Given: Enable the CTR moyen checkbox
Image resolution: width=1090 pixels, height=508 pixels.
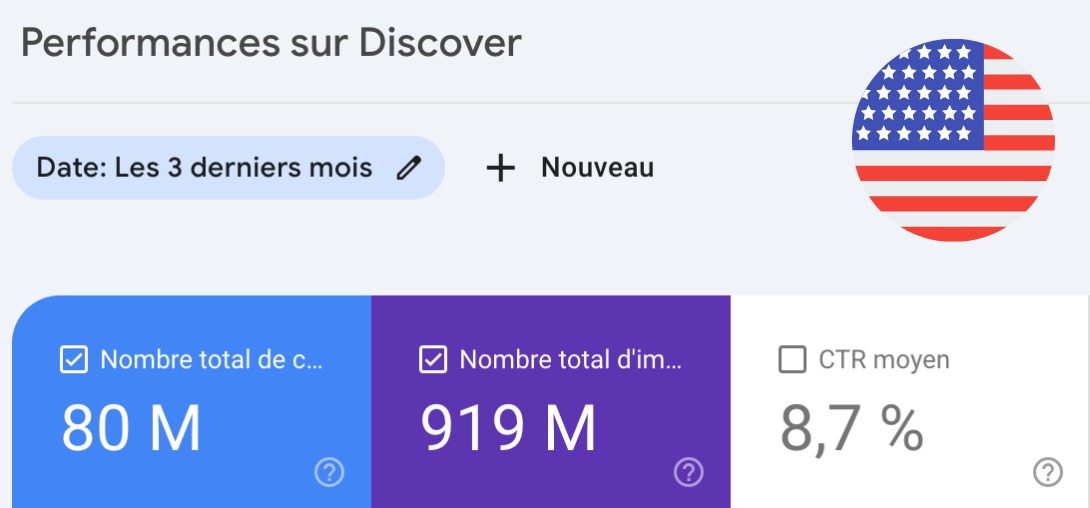Looking at the screenshot, I should click(792, 360).
